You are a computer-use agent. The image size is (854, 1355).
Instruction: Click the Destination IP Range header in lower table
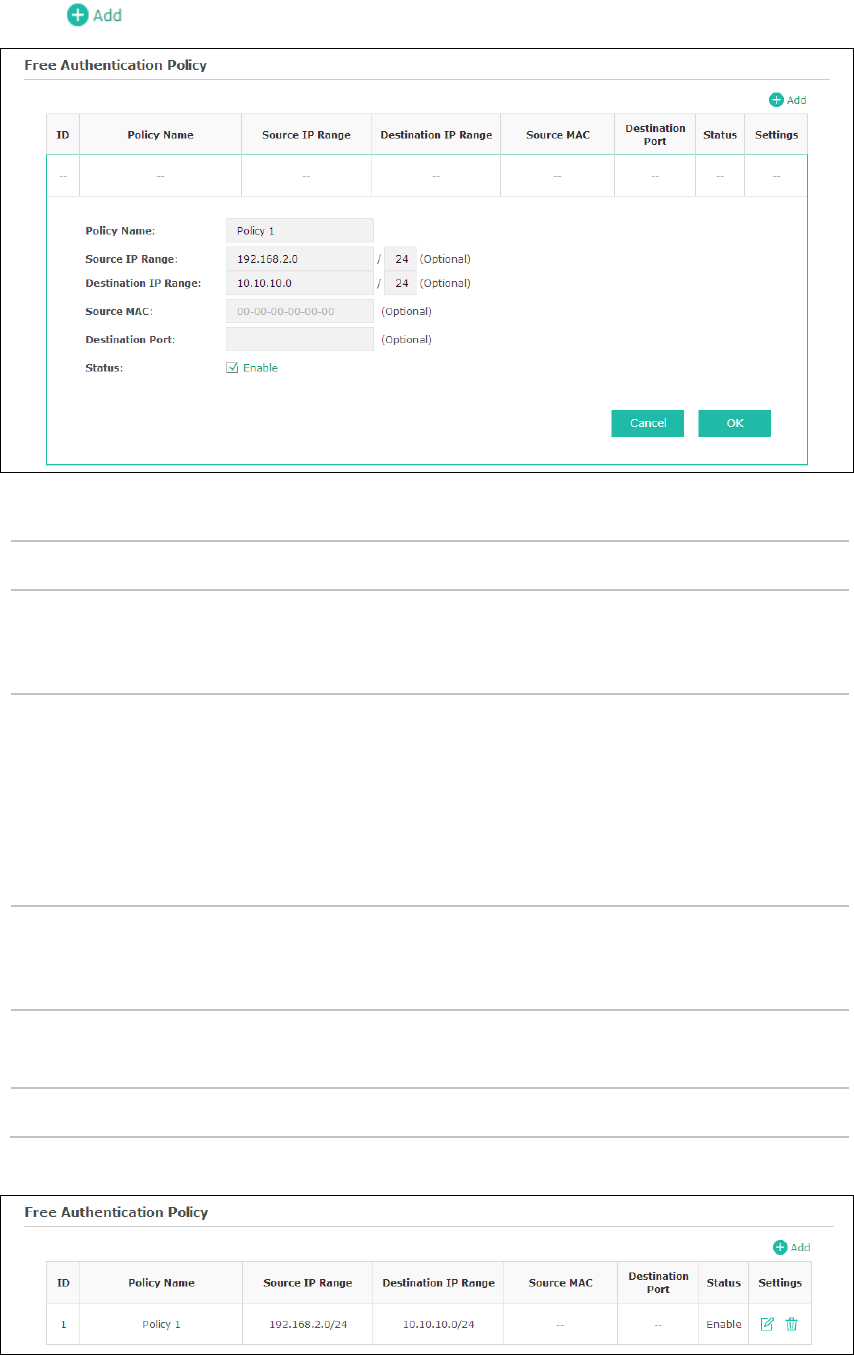[438, 1283]
